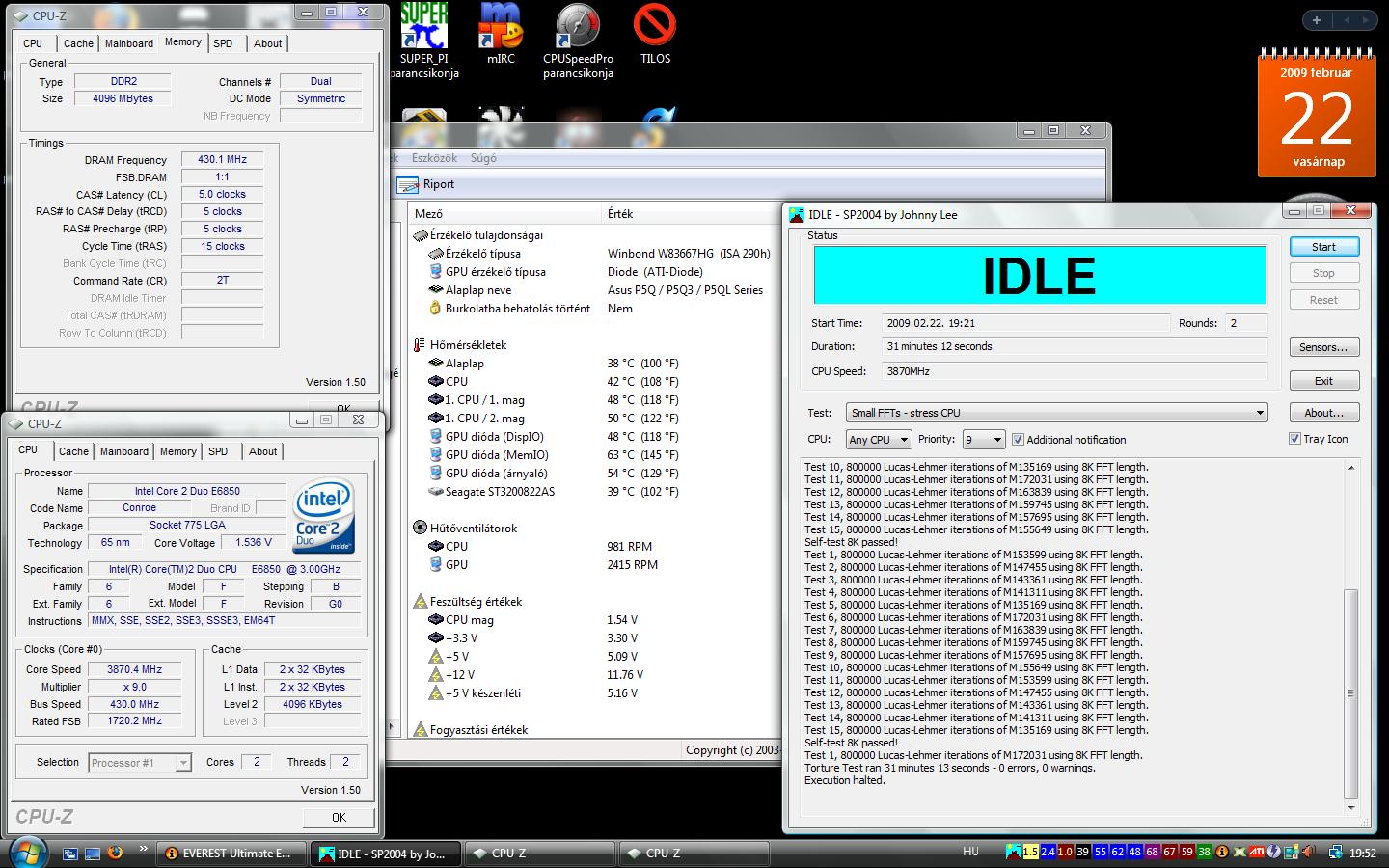Click the Érték column header in EVEREST

(x=691, y=214)
